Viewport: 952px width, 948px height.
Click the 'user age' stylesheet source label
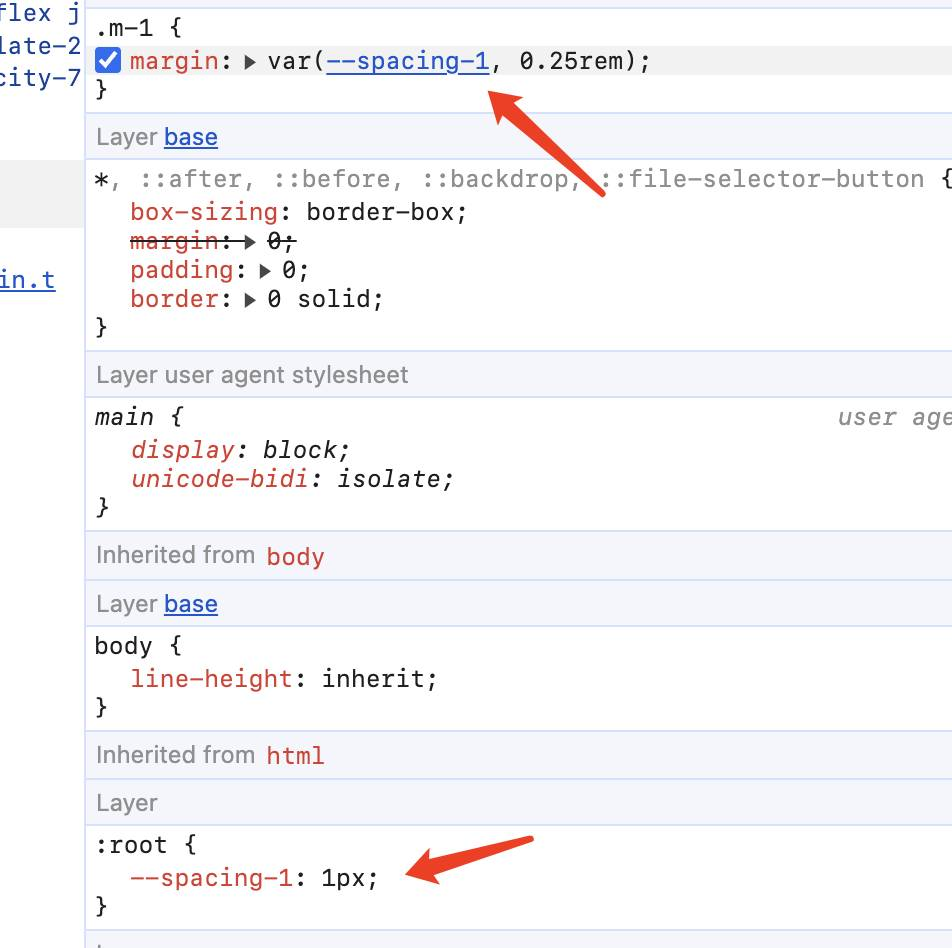[x=894, y=417]
